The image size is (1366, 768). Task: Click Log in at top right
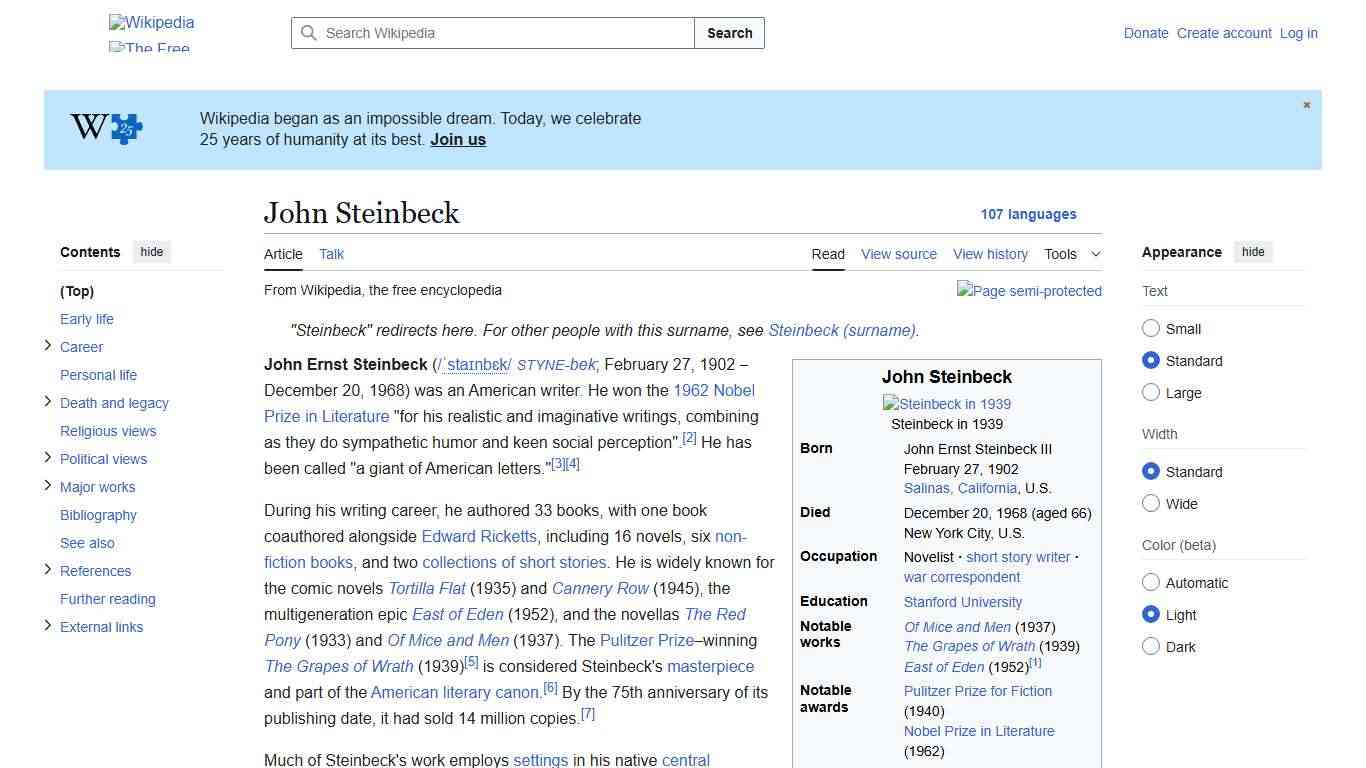(x=1298, y=33)
